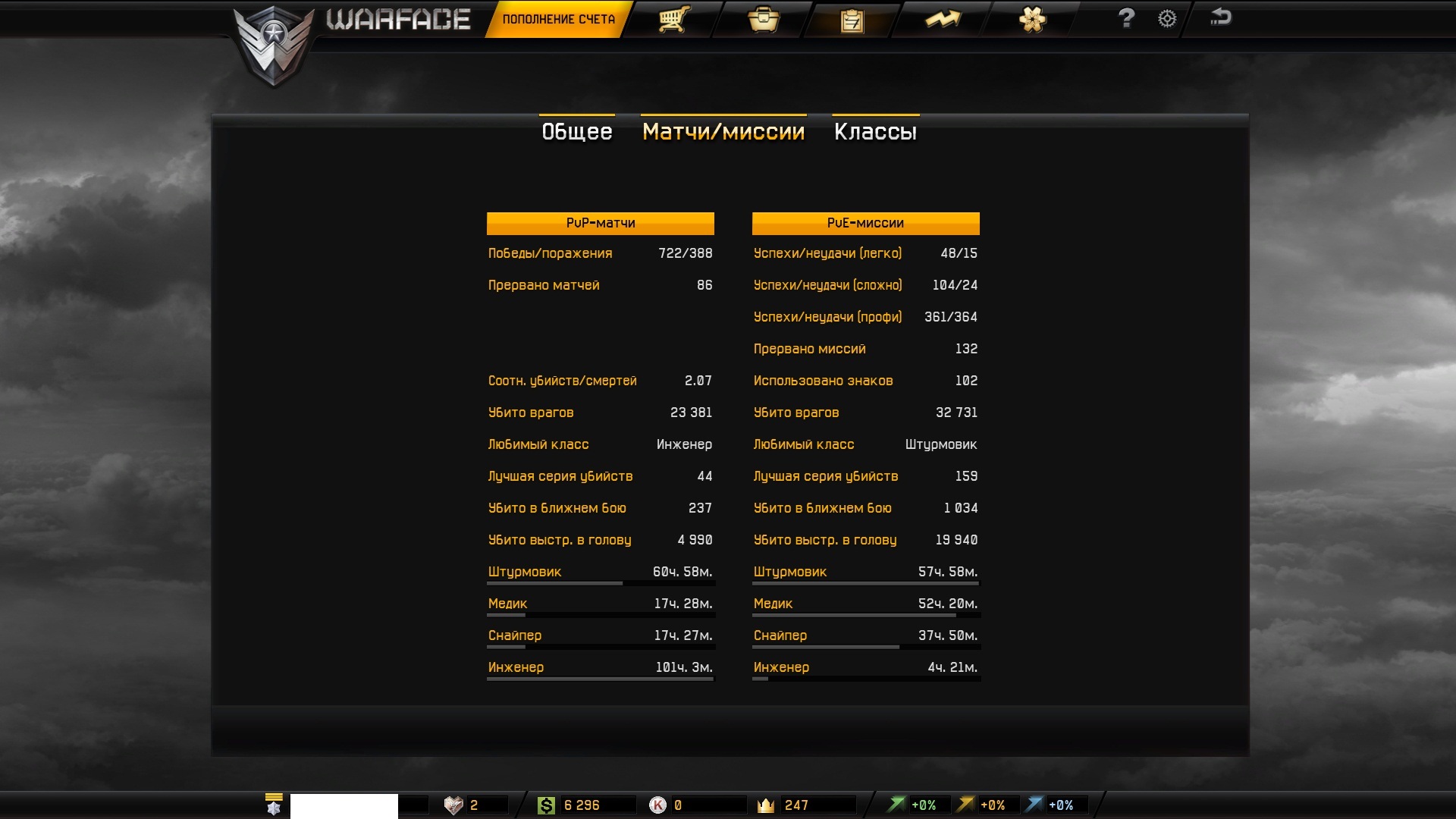Click the clipboard statistics icon
Image resolution: width=1456 pixels, height=819 pixels.
point(852,20)
